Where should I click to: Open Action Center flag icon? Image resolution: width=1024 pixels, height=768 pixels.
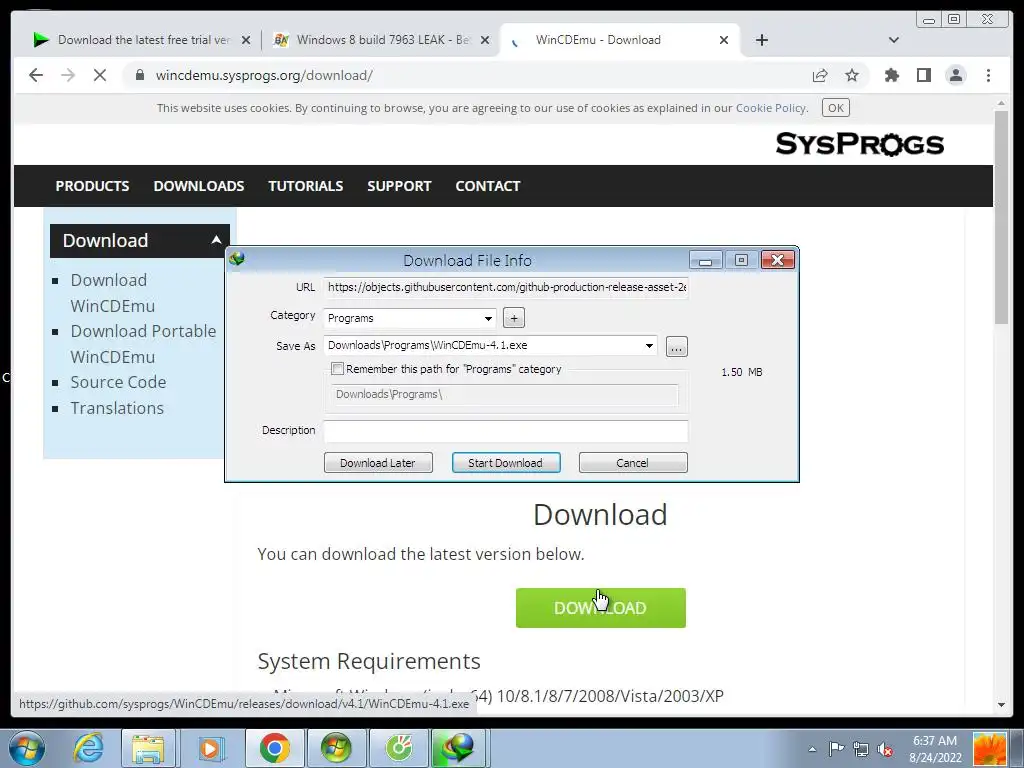click(x=836, y=749)
